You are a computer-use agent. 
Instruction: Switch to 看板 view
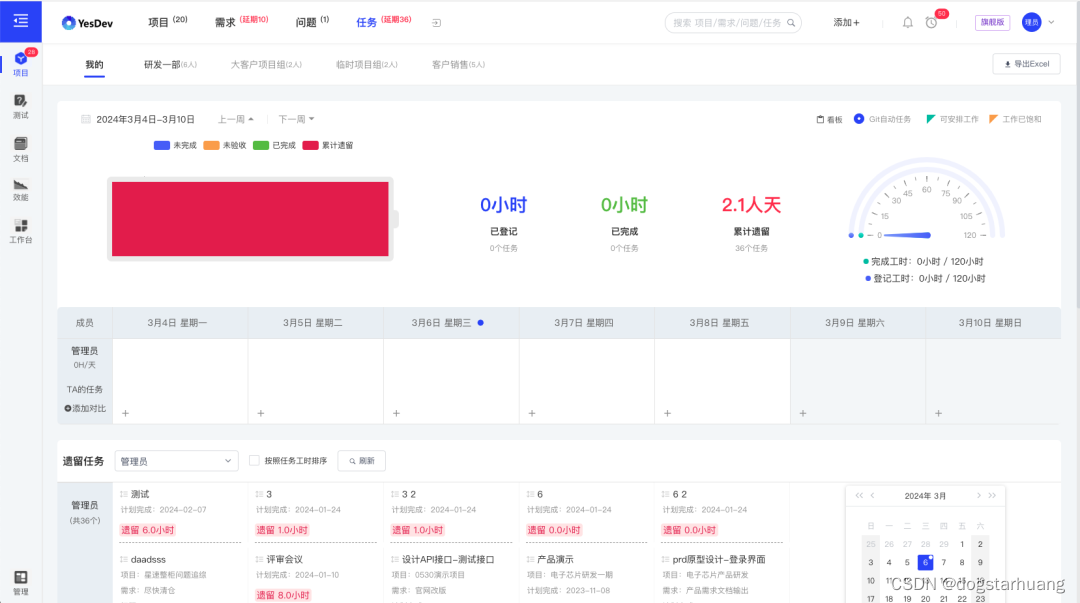(829, 118)
